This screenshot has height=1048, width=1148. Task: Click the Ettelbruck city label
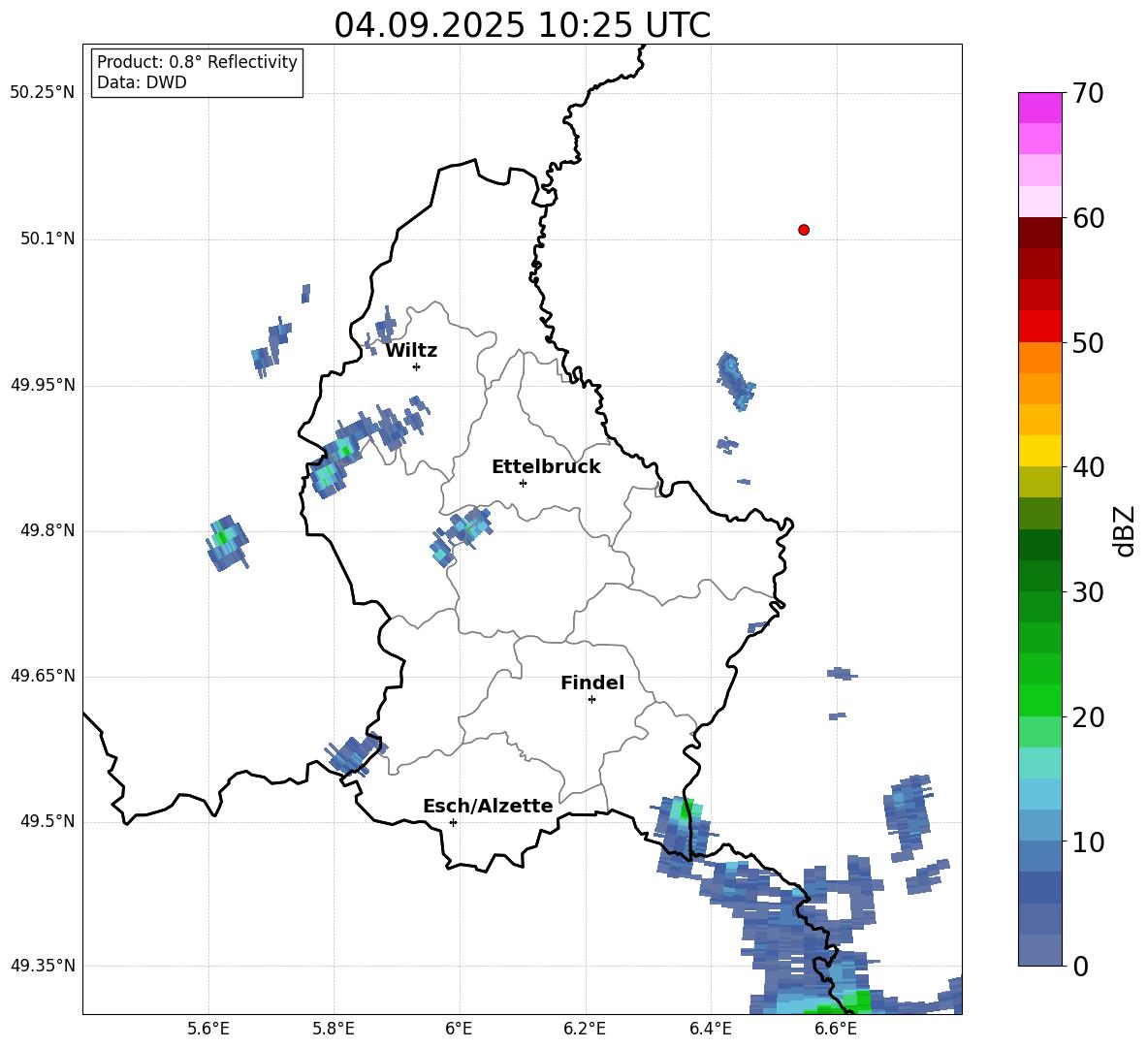[546, 467]
